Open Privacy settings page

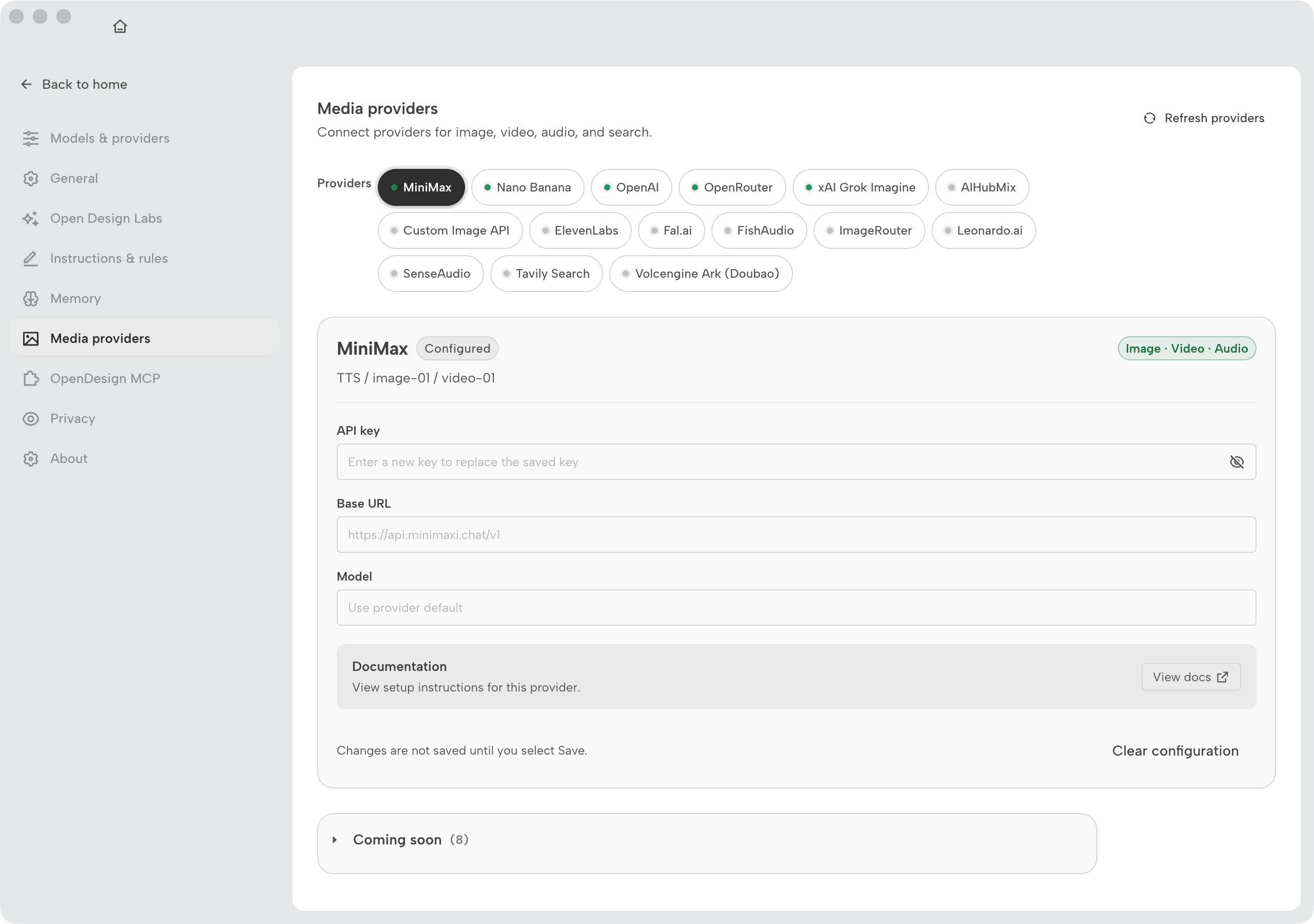coord(144,418)
